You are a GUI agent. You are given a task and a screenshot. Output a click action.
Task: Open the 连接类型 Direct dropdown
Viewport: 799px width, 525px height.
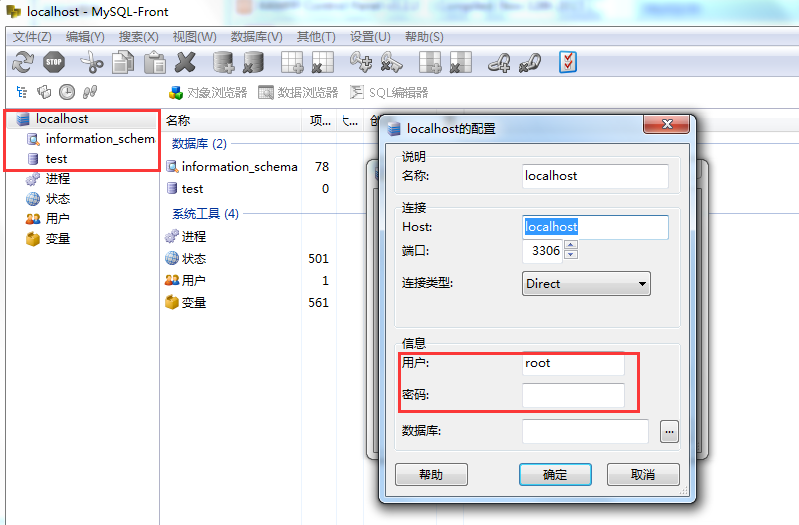click(586, 284)
